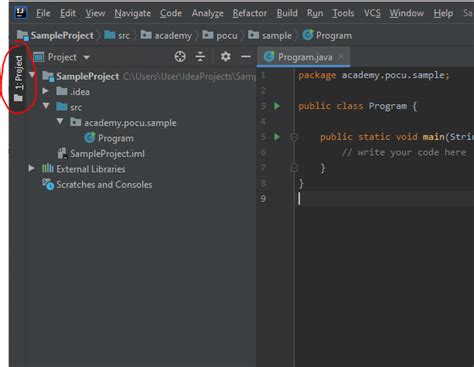This screenshot has height=367, width=474.
Task: Click the '// write your code here' comment
Action: 404,152
